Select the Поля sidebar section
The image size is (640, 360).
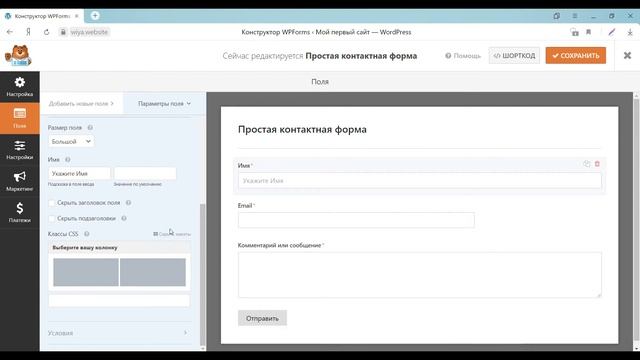pyautogui.click(x=20, y=118)
